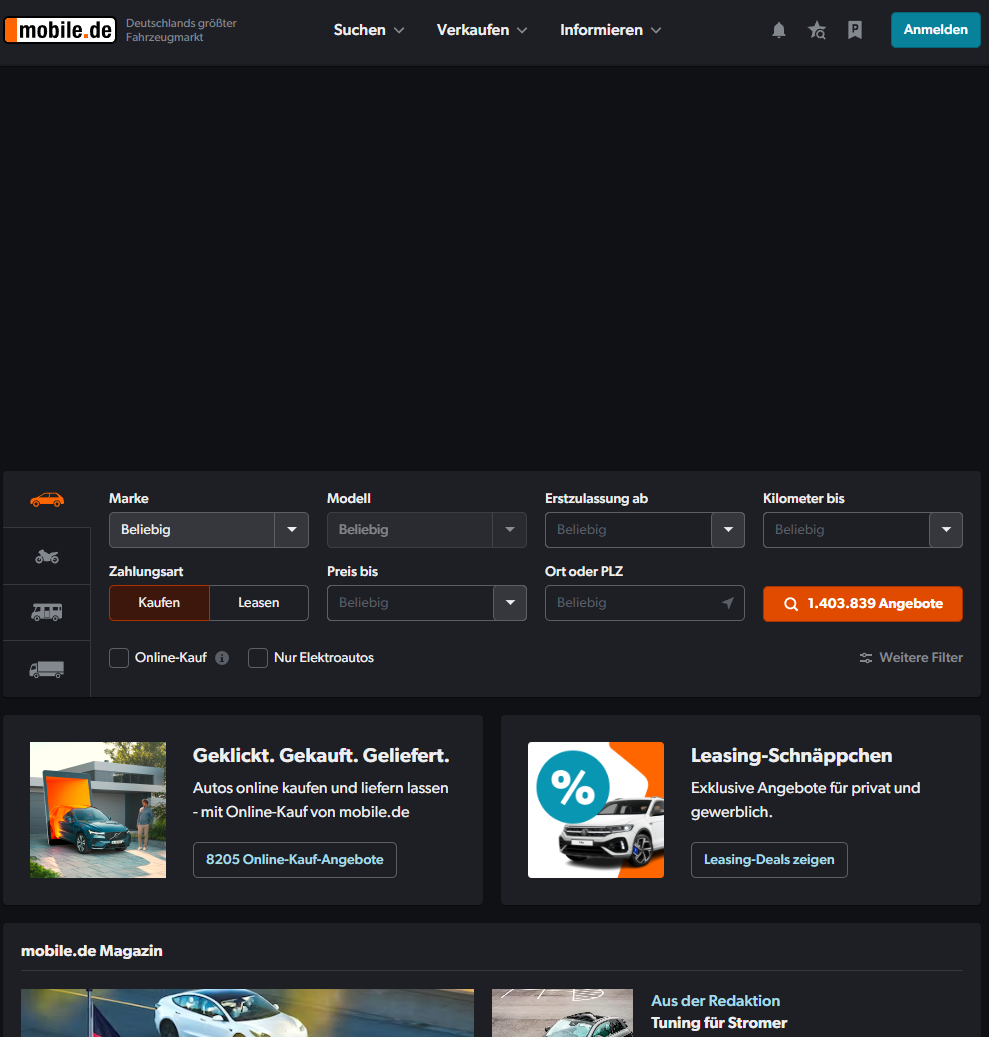Open the Modell dropdown
989x1037 pixels.
point(427,530)
